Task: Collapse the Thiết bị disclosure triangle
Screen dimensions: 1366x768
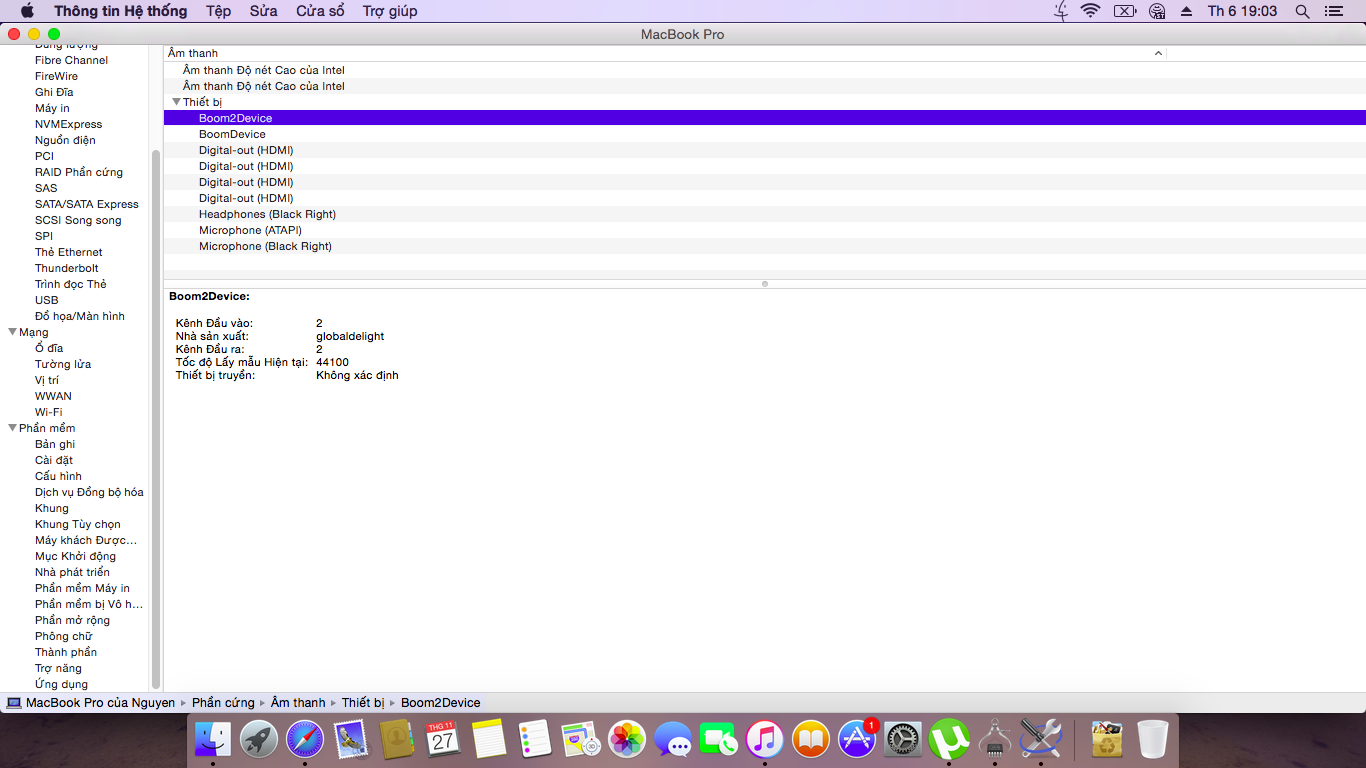Action: [x=176, y=102]
